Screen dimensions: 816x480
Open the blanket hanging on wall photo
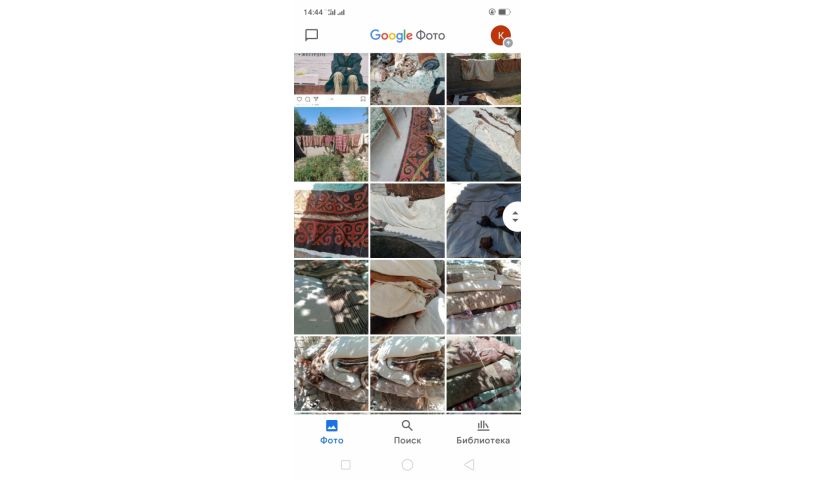point(483,79)
